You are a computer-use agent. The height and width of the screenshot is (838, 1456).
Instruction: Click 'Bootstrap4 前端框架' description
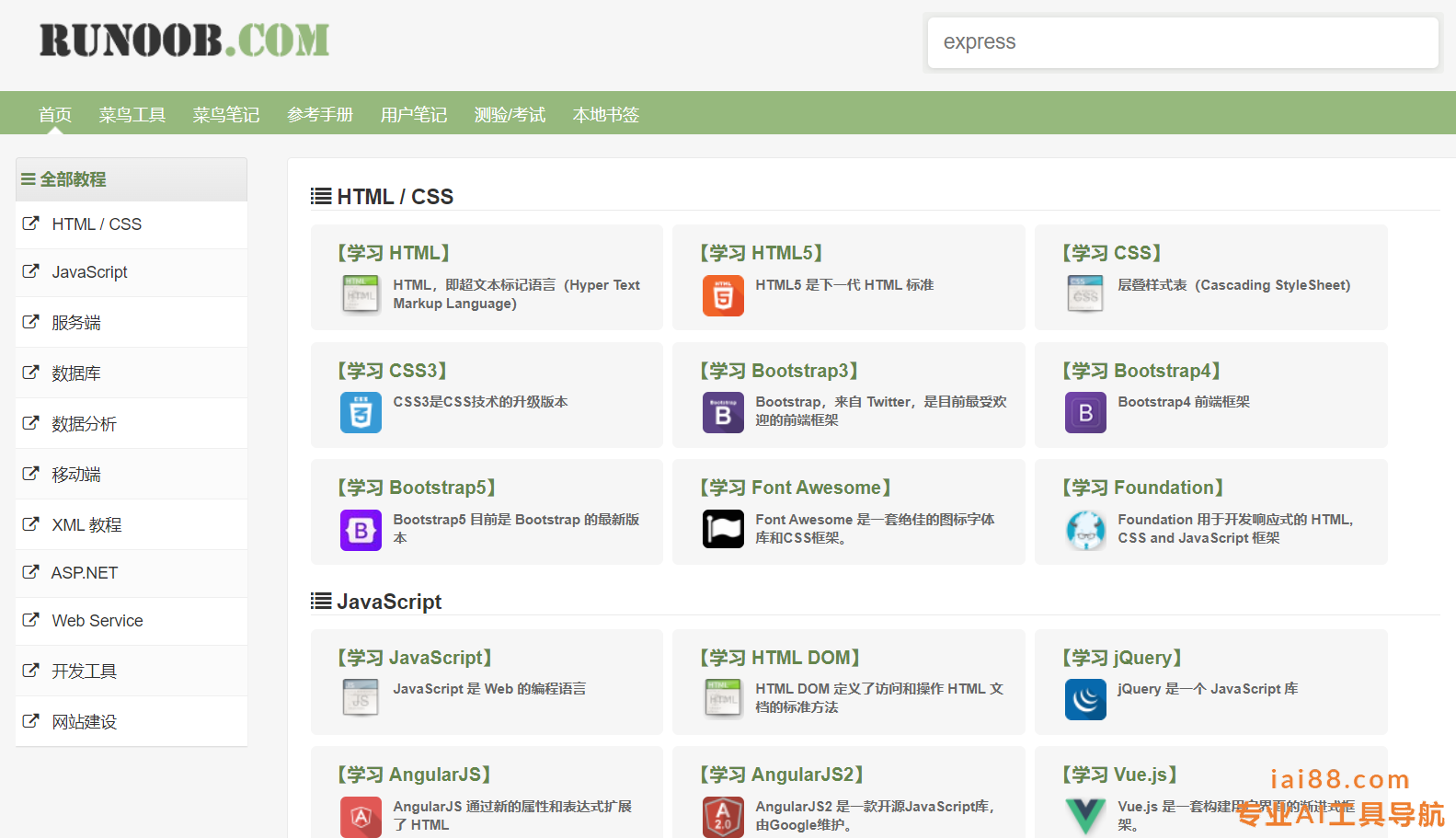(1184, 402)
